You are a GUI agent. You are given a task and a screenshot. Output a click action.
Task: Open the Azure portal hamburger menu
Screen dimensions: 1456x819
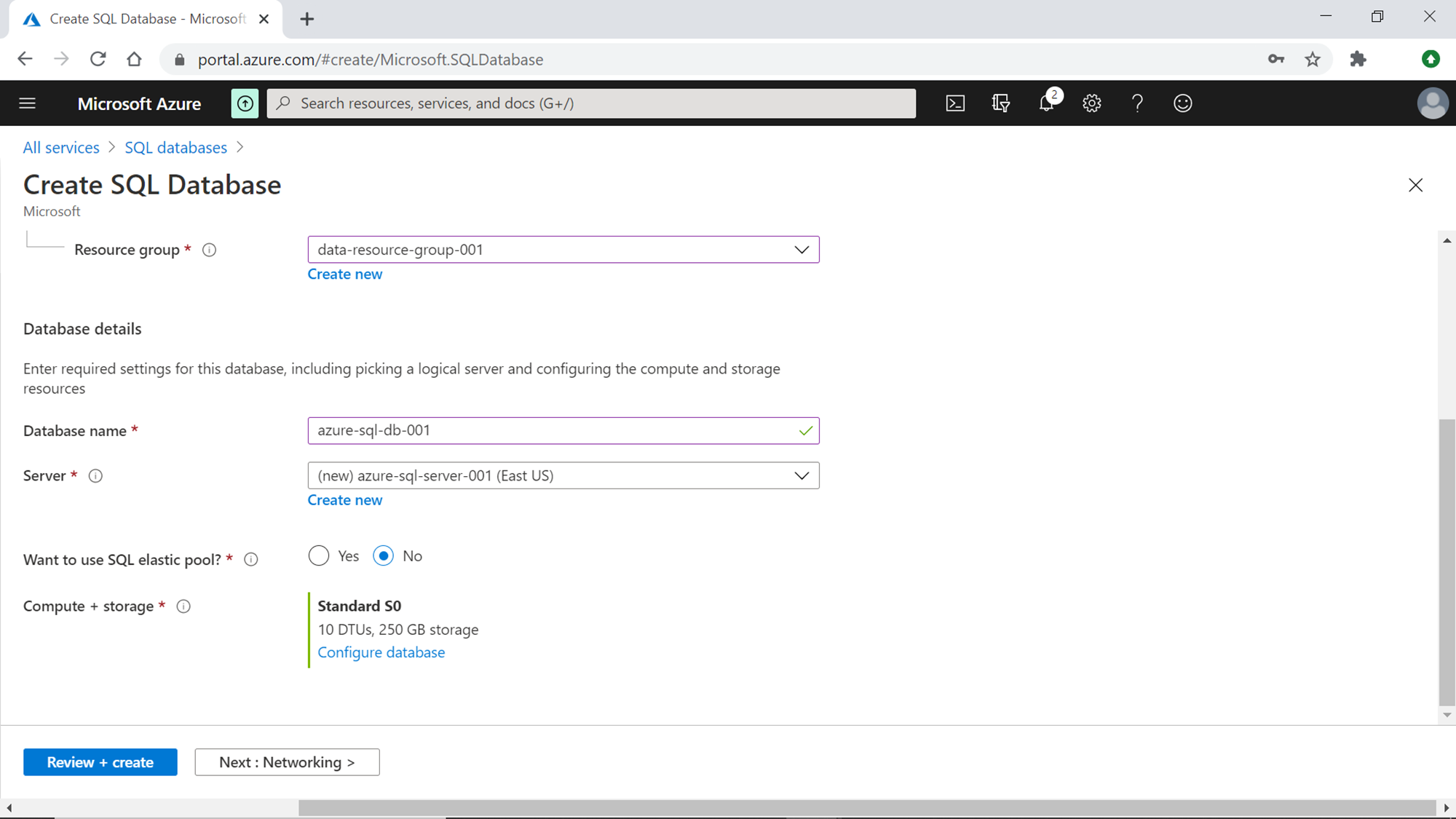click(28, 103)
